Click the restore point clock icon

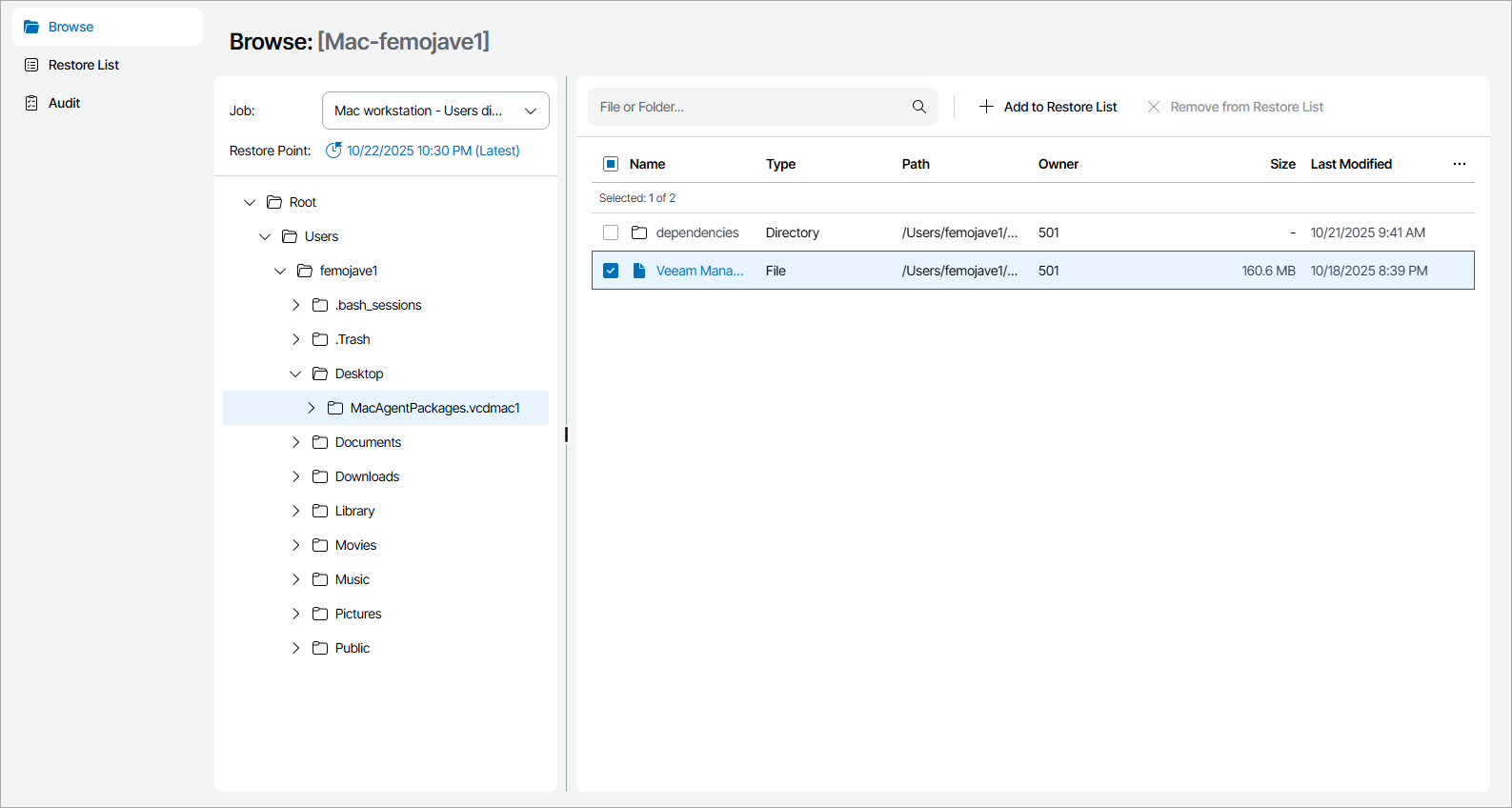(x=333, y=151)
